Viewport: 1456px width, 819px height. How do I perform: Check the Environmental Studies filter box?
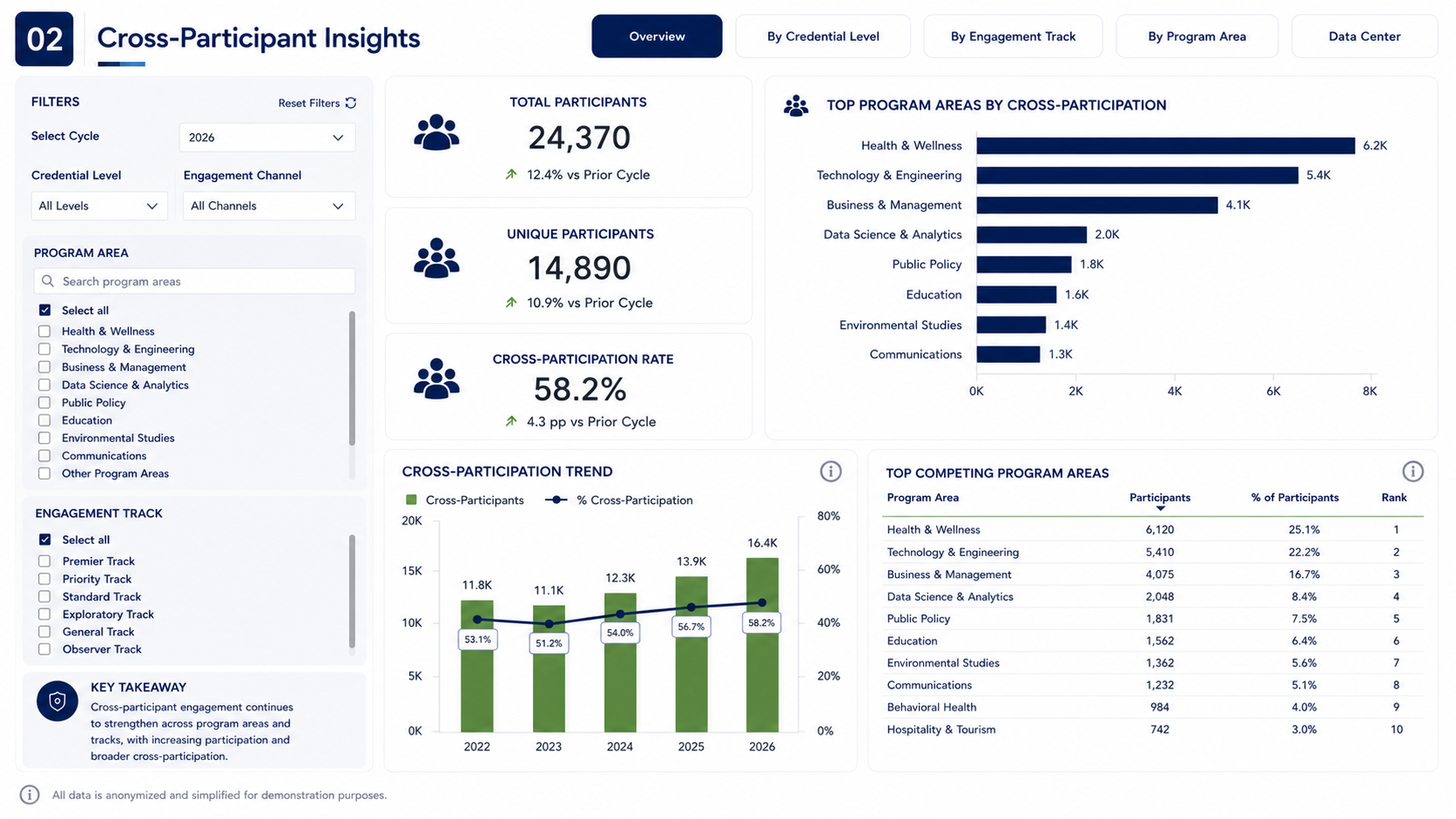(44, 438)
